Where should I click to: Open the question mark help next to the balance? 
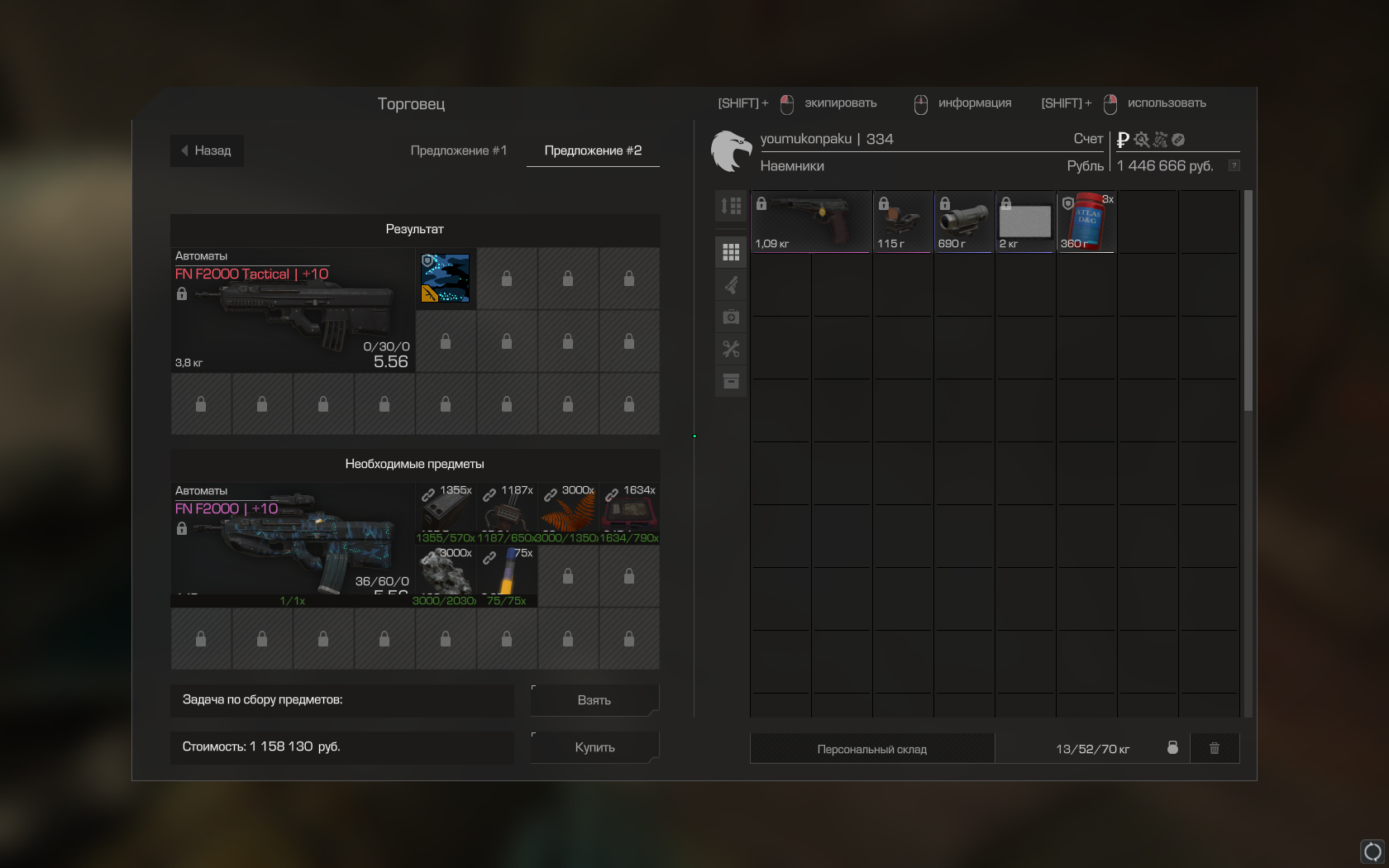1234,165
